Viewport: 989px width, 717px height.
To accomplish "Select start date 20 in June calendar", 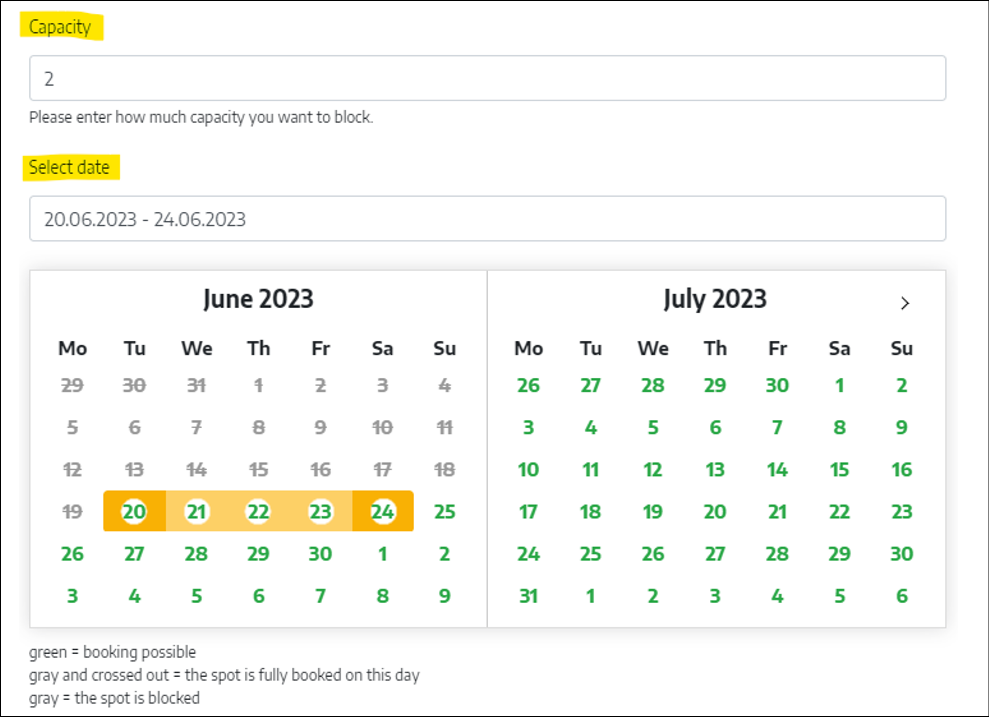I will tap(134, 512).
